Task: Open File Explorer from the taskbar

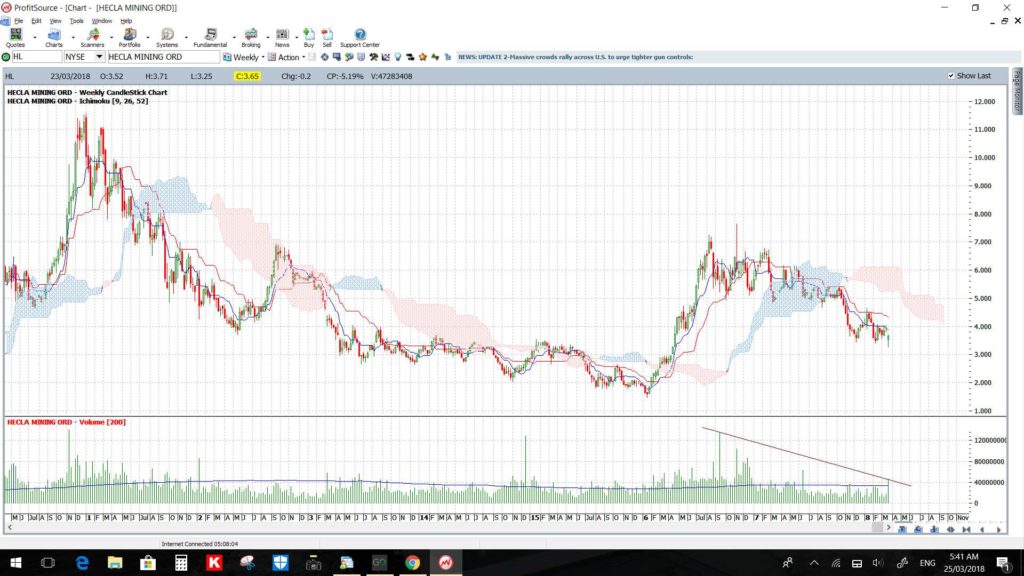Action: click(x=115, y=562)
